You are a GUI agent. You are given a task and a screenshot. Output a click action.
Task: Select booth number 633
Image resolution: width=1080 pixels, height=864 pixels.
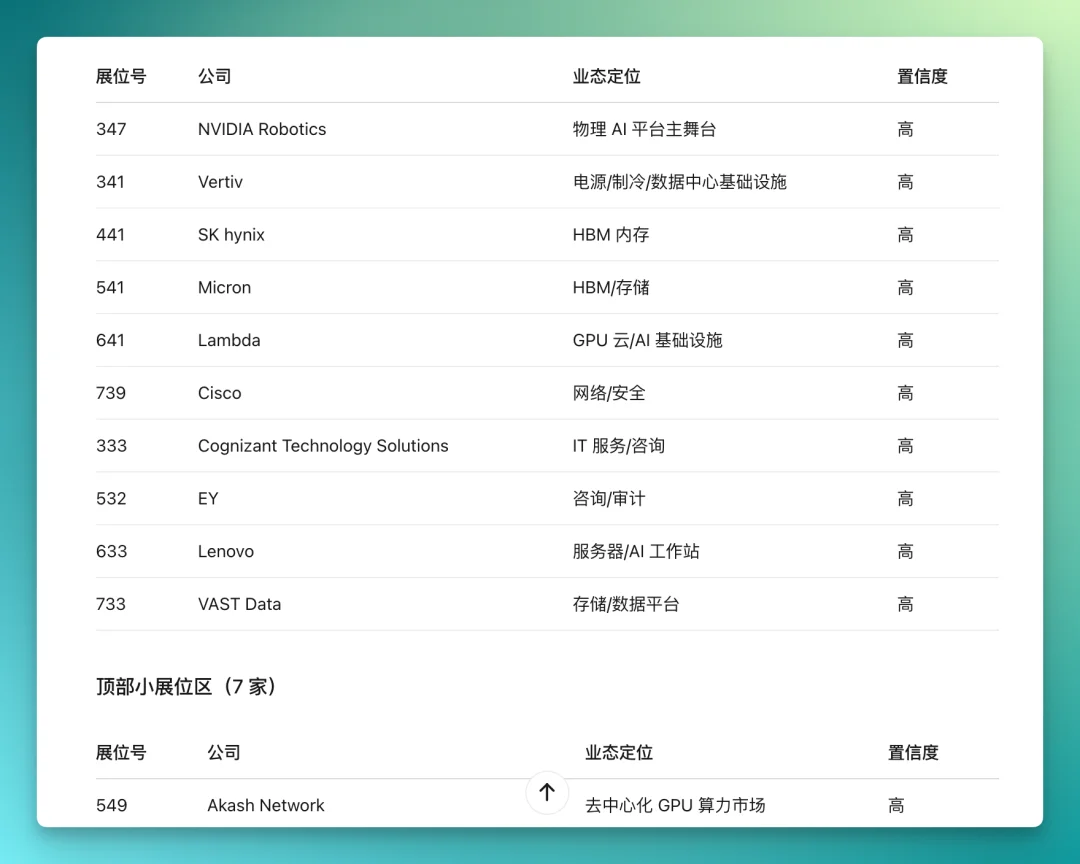point(111,551)
